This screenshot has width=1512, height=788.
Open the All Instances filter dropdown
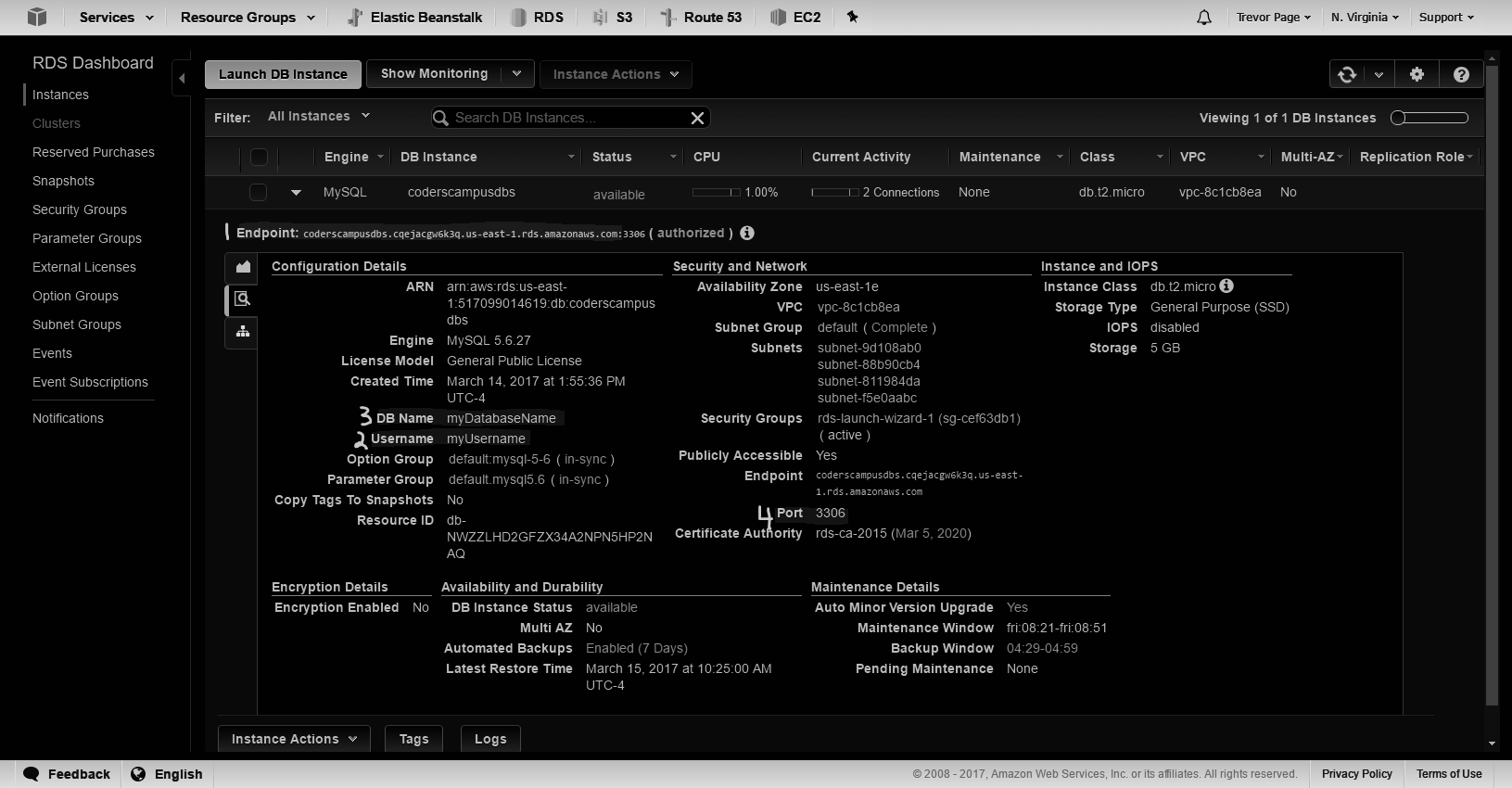(x=319, y=116)
